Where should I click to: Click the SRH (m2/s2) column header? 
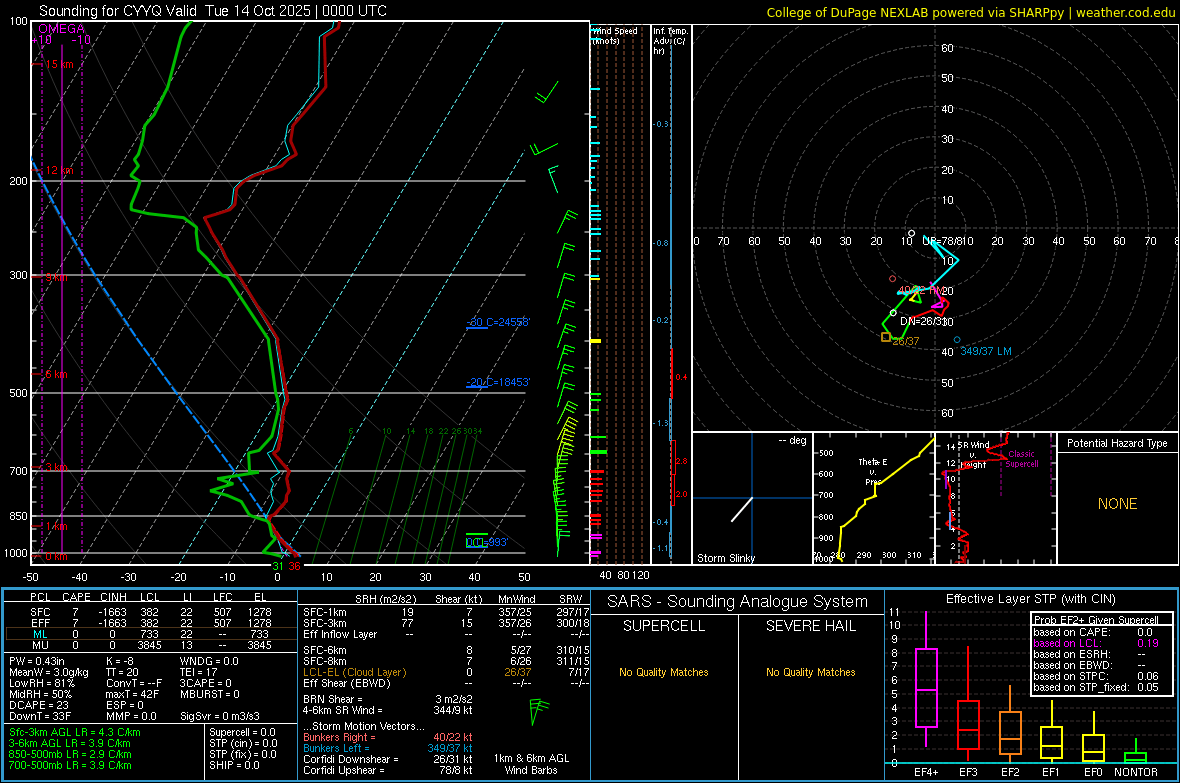[x=385, y=599]
